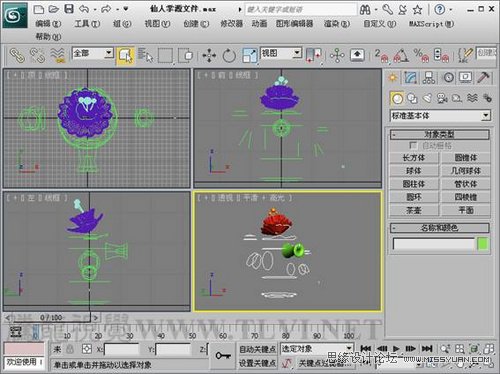500x374 pixels.
Task: Open a file with the folder icon
Action: coord(54,9)
